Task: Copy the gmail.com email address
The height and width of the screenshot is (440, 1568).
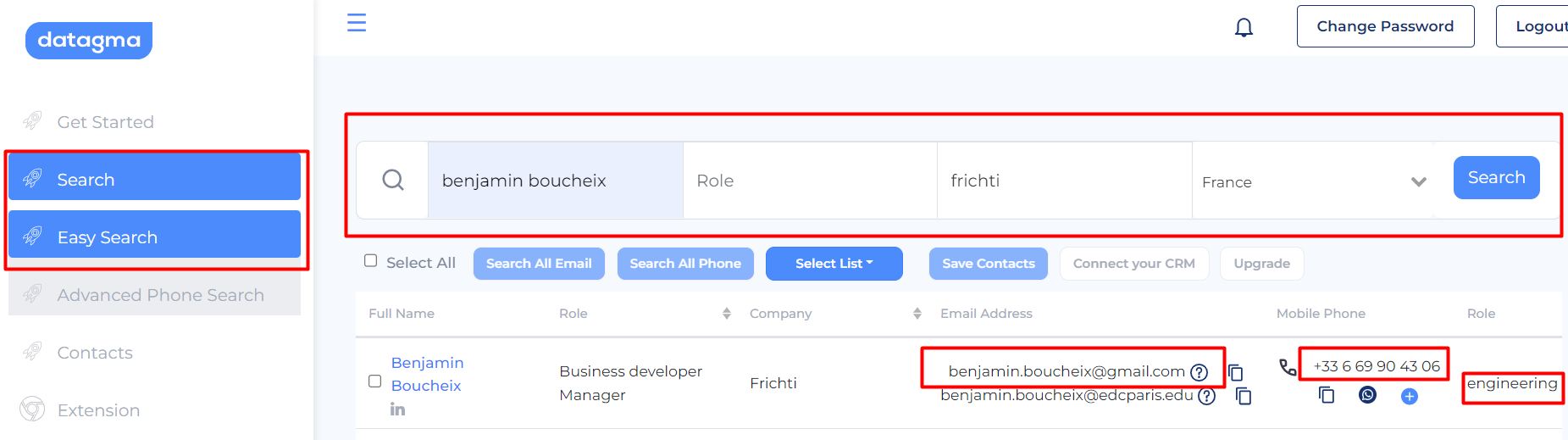Action: [x=1236, y=372]
